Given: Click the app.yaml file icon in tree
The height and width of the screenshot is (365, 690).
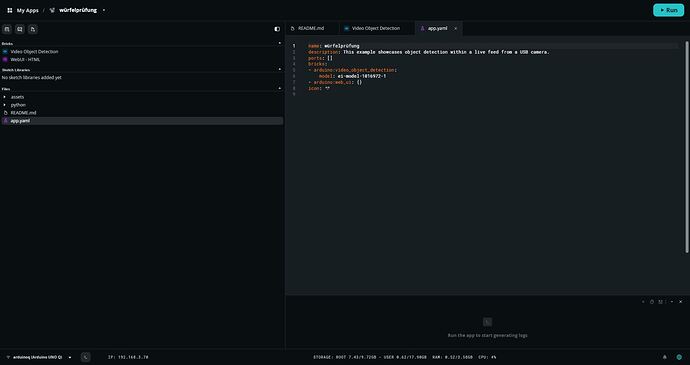Looking at the screenshot, I should click(5, 121).
